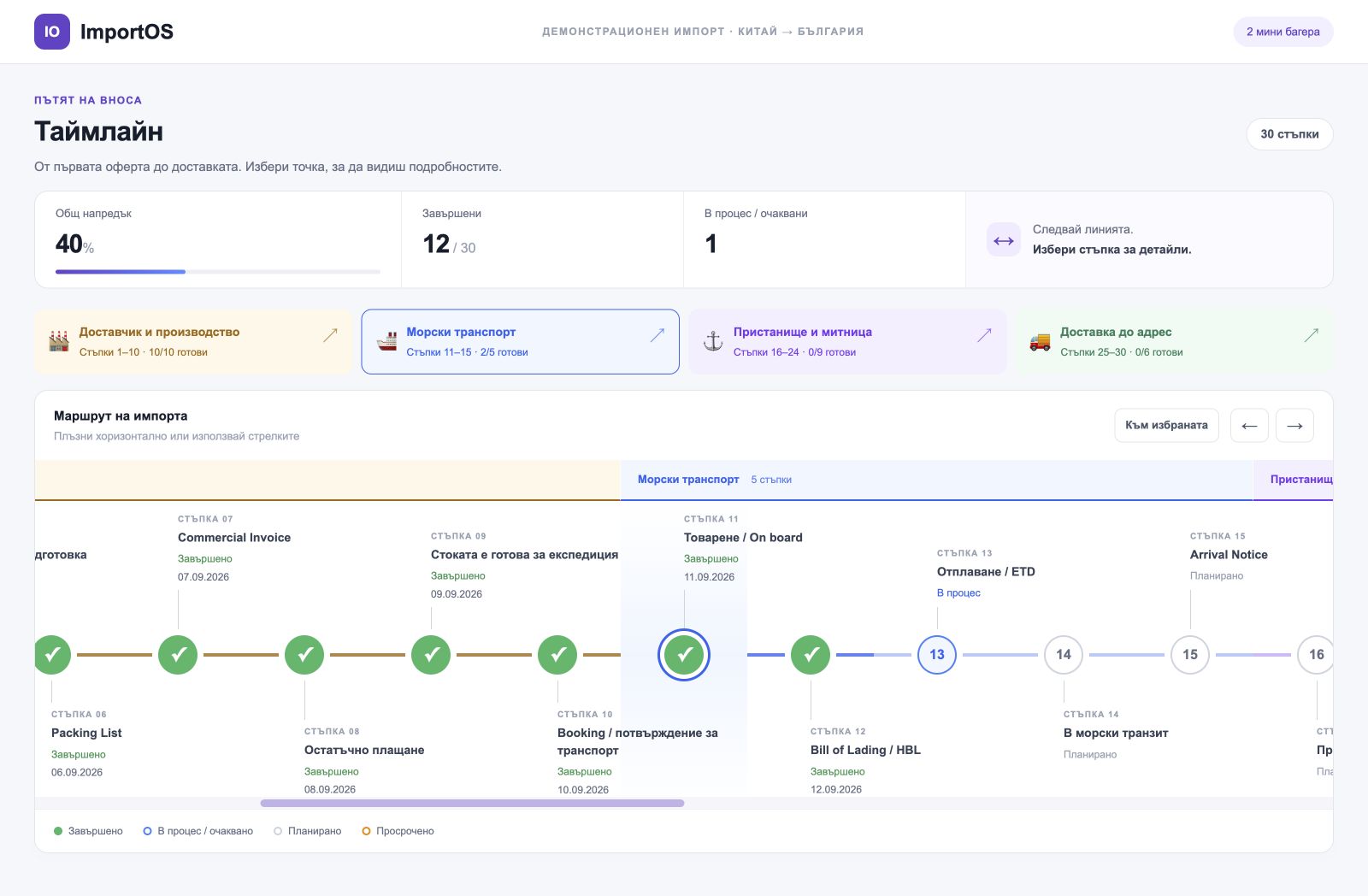The image size is (1368, 896).
Task: Click the left arrow timeline navigation button
Action: (1249, 426)
